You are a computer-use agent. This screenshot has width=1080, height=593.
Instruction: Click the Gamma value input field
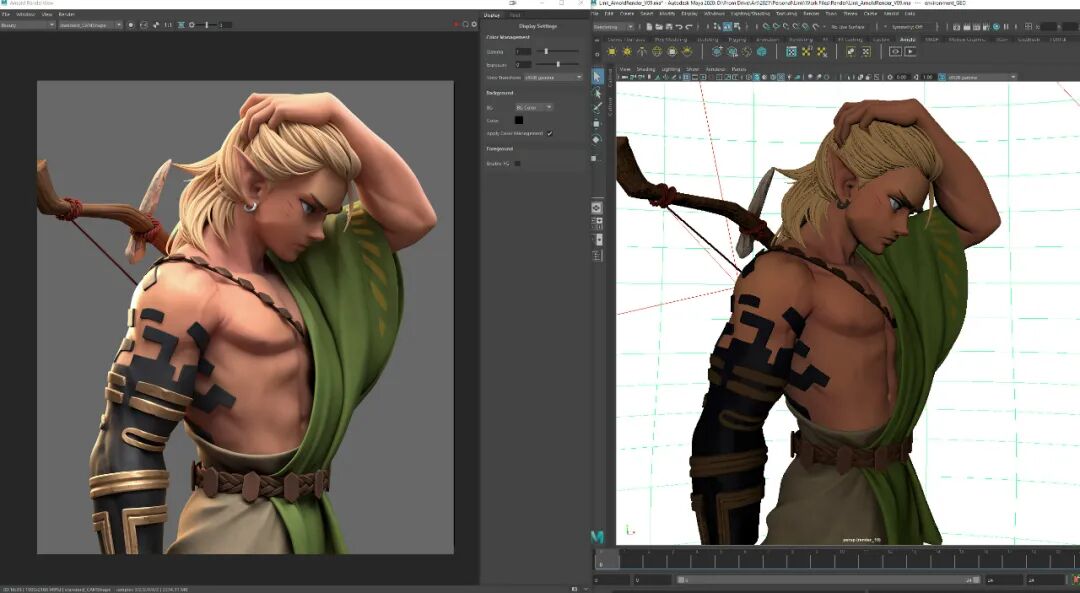[523, 52]
